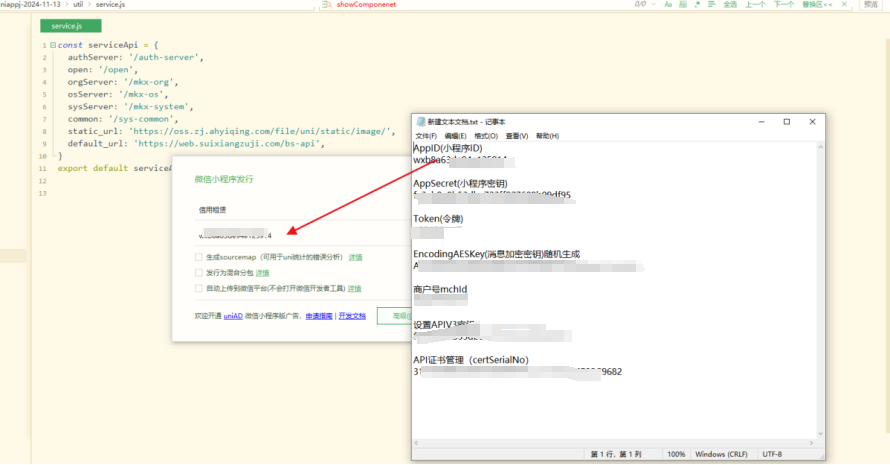Click the 100% zoom status in Notepad

click(676, 454)
